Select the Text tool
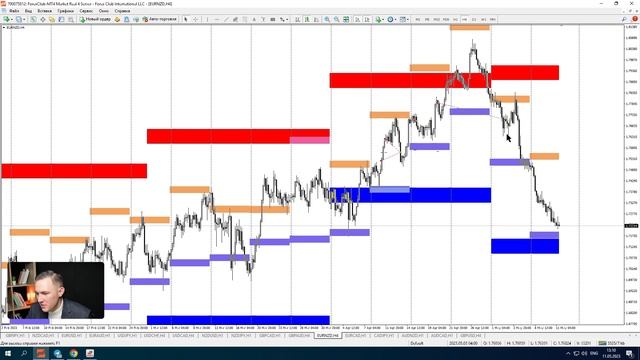Viewport: 640px width, 360px height. 254,19
